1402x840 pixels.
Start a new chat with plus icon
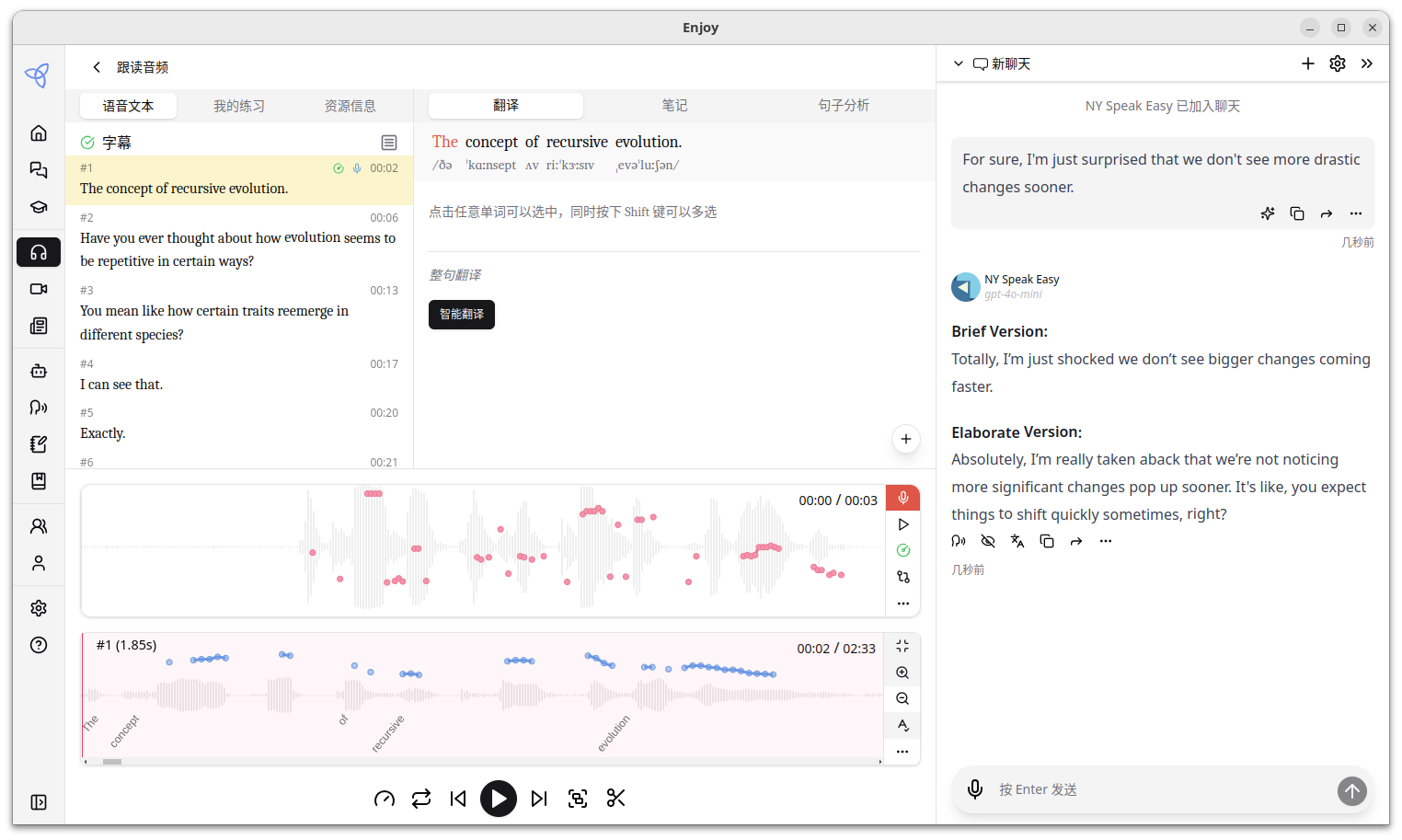pos(1307,63)
